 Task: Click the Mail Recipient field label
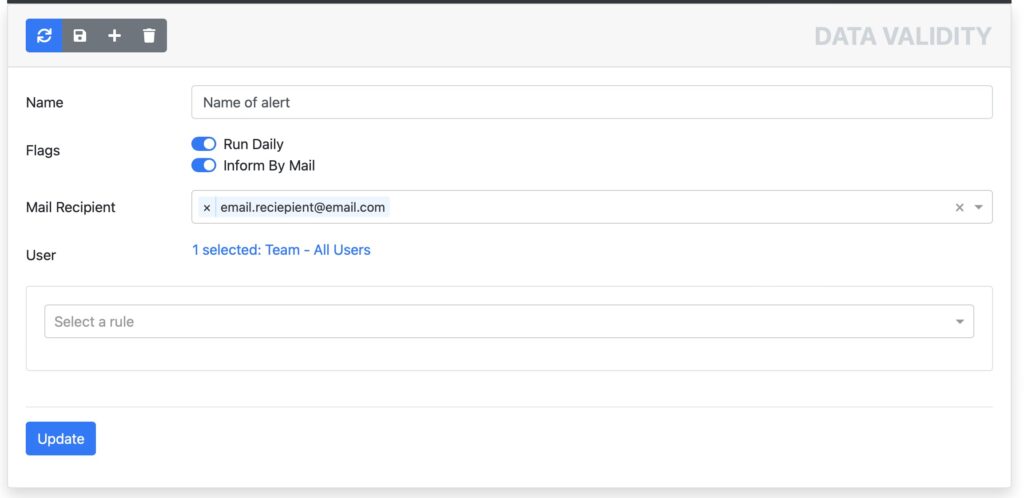tap(71, 208)
